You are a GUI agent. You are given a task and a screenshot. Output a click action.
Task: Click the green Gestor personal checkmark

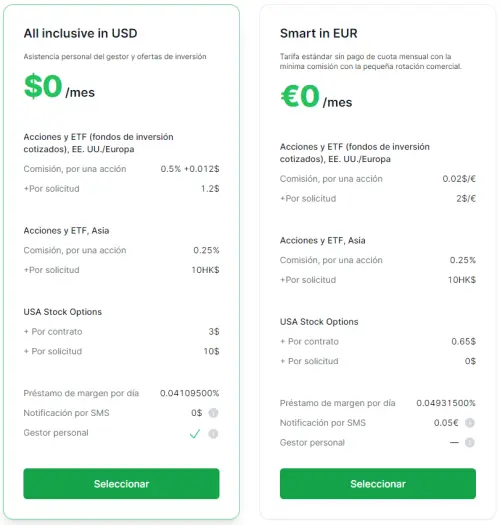pos(195,434)
